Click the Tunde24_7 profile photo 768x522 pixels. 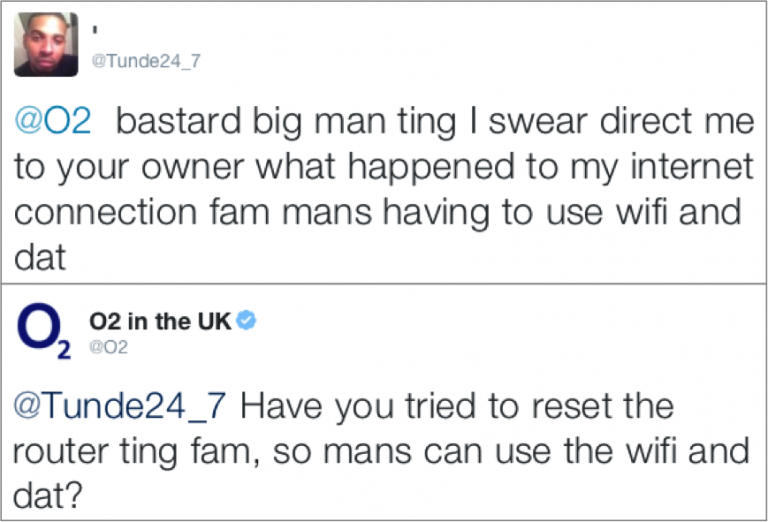coord(46,45)
